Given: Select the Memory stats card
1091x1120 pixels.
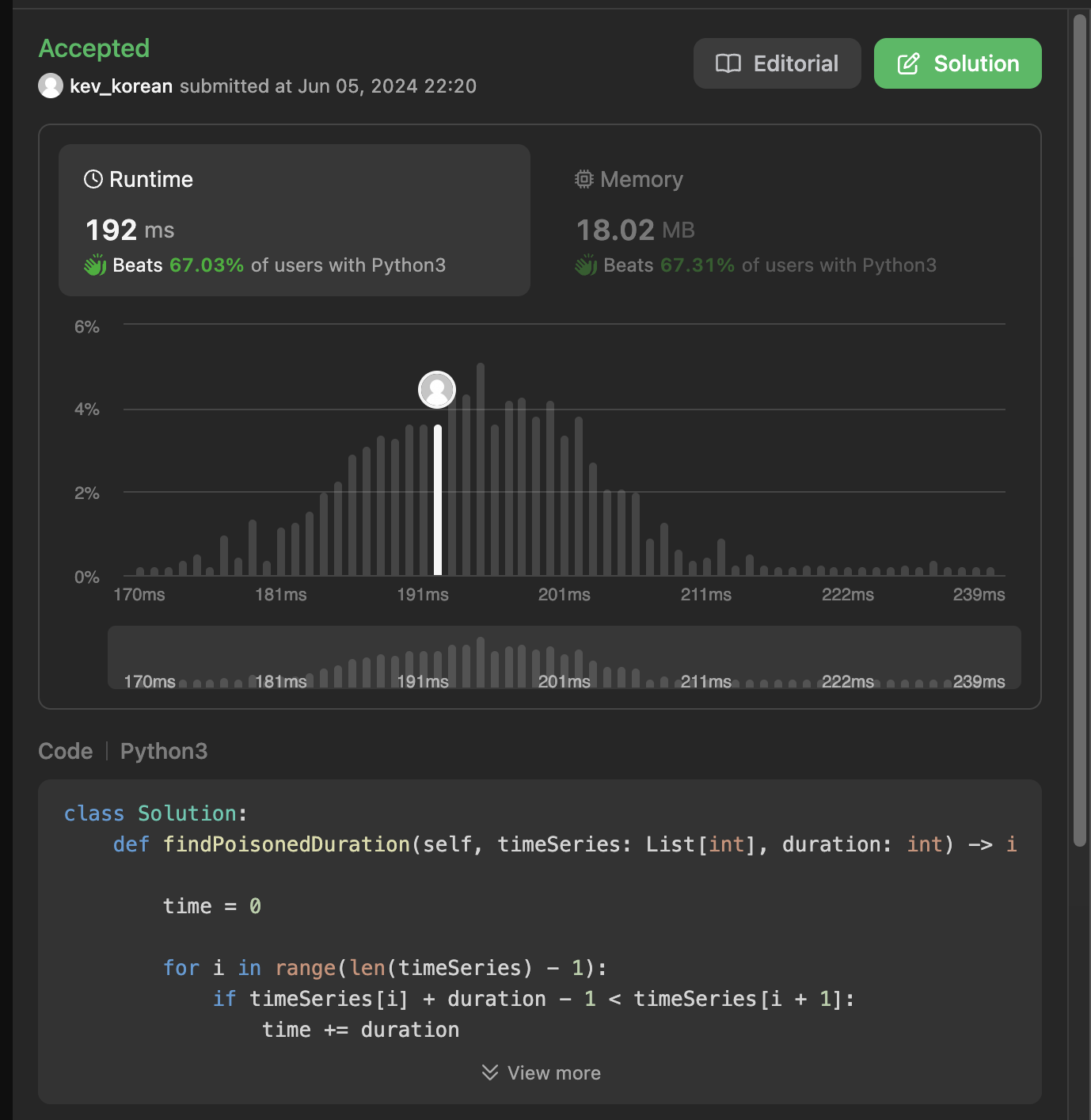Looking at the screenshot, I should tap(785, 220).
